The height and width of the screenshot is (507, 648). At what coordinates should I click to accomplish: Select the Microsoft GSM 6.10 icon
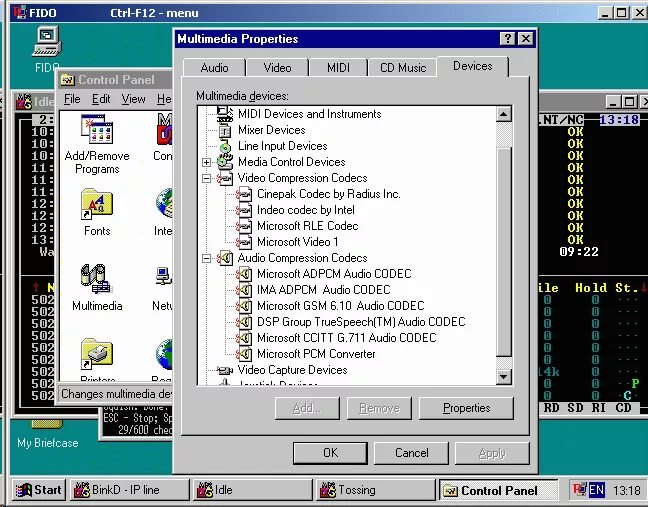coord(244,306)
